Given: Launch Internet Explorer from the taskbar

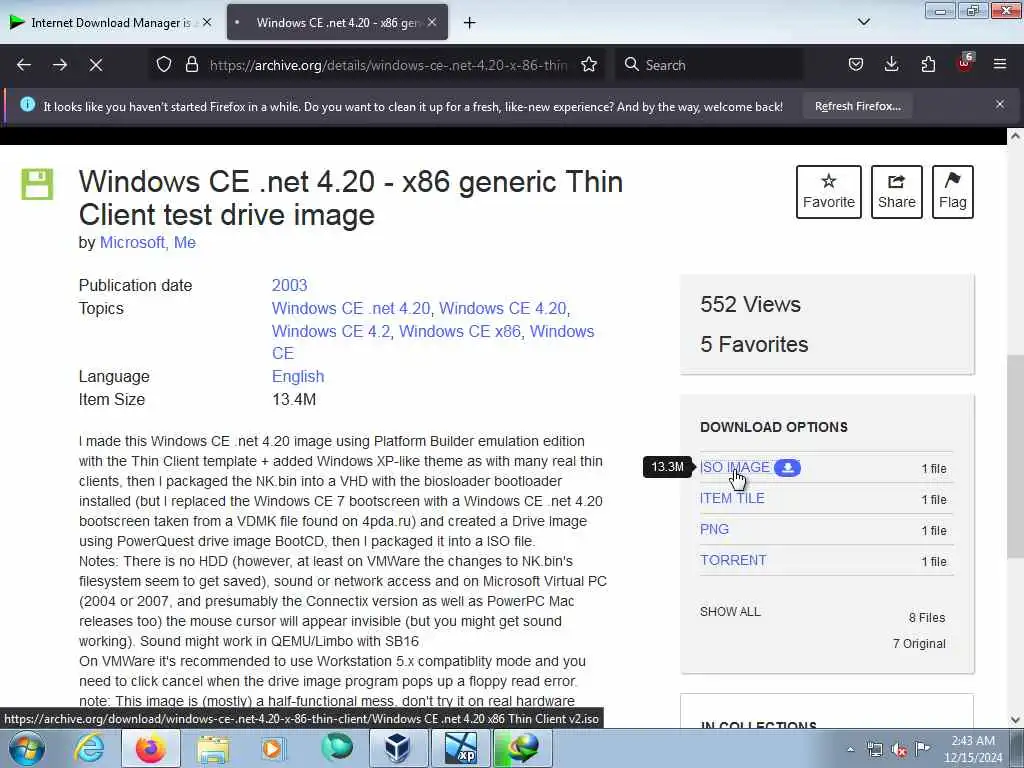Looking at the screenshot, I should click(x=89, y=748).
